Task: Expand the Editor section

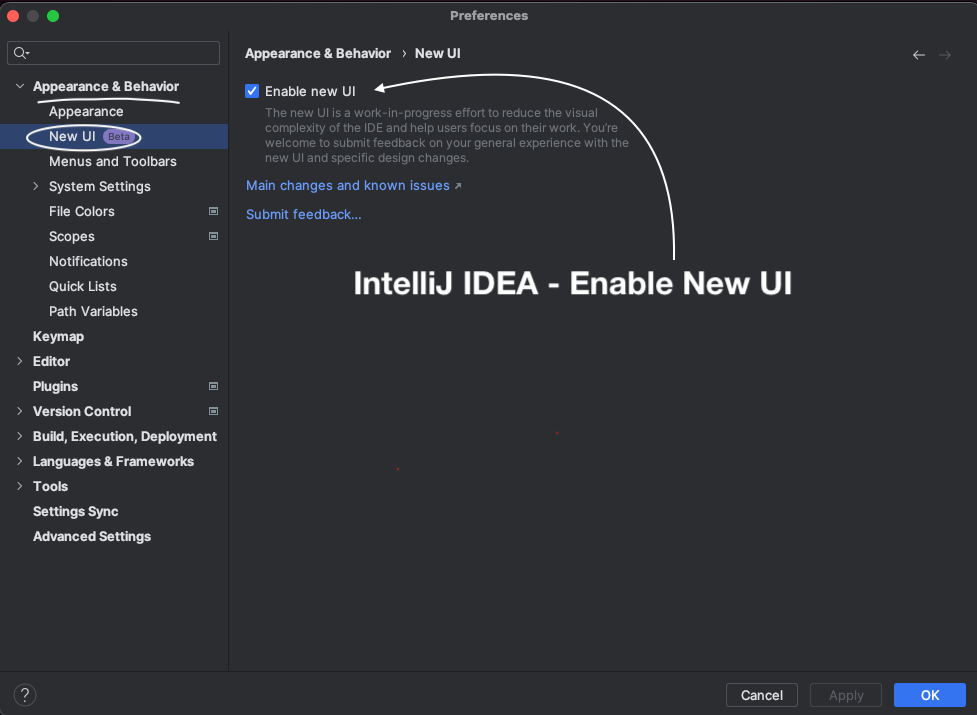Action: tap(20, 361)
